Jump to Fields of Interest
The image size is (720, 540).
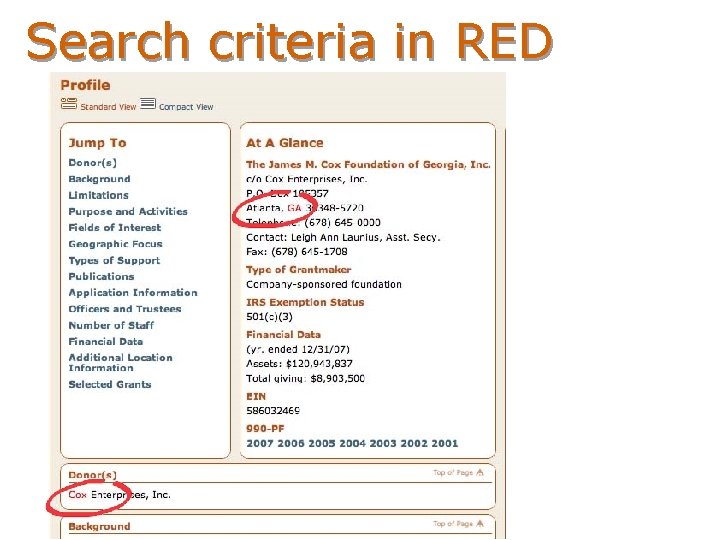tap(114, 227)
